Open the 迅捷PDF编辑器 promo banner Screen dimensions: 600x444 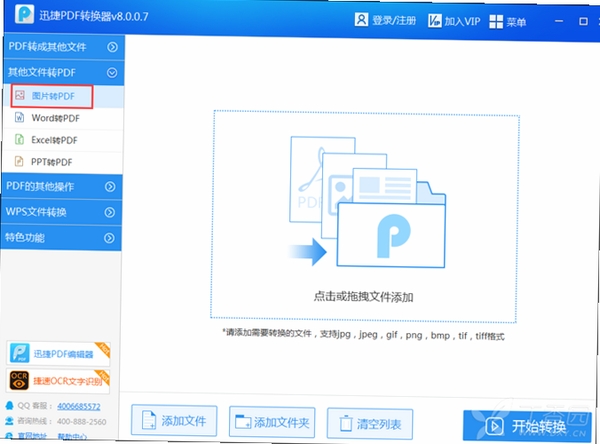coord(59,353)
